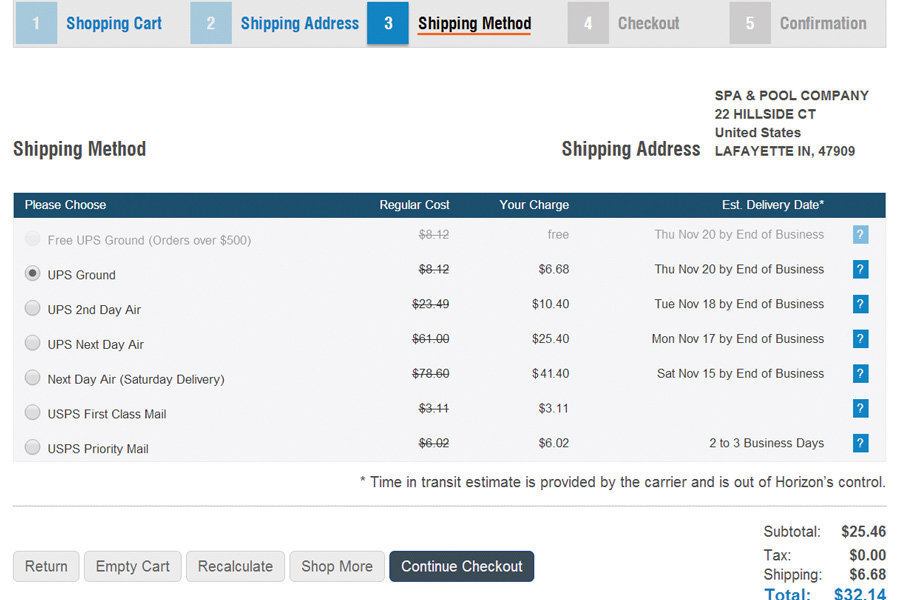Click the Recalculate button
Viewport: 900px width, 600px height.
[235, 566]
